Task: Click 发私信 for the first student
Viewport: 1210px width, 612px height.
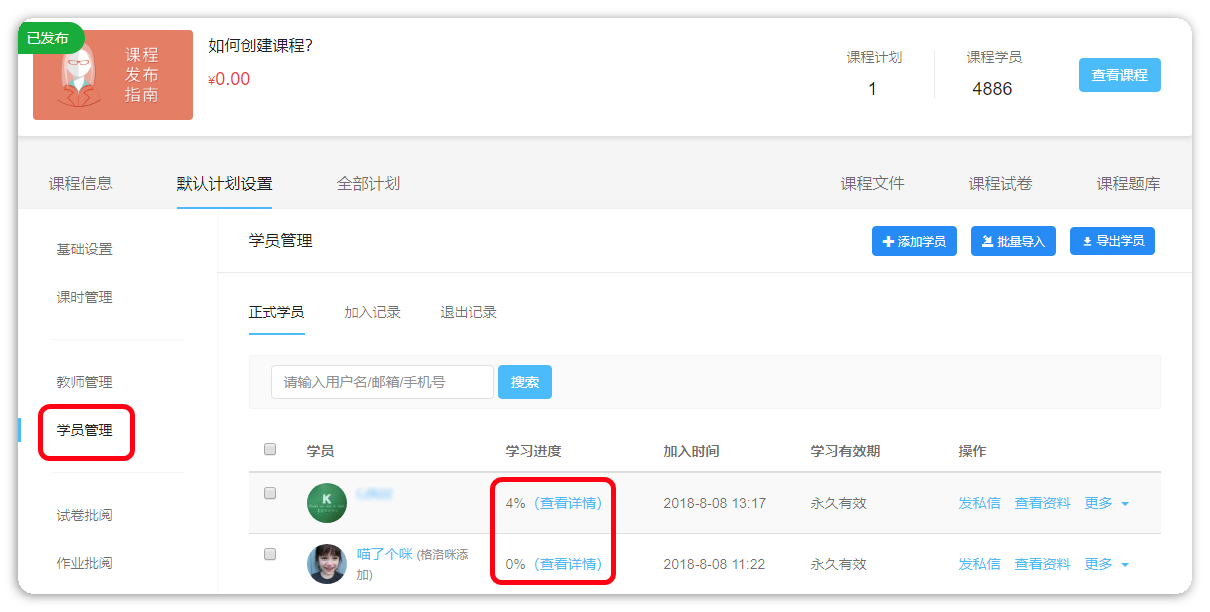Action: pyautogui.click(x=979, y=504)
